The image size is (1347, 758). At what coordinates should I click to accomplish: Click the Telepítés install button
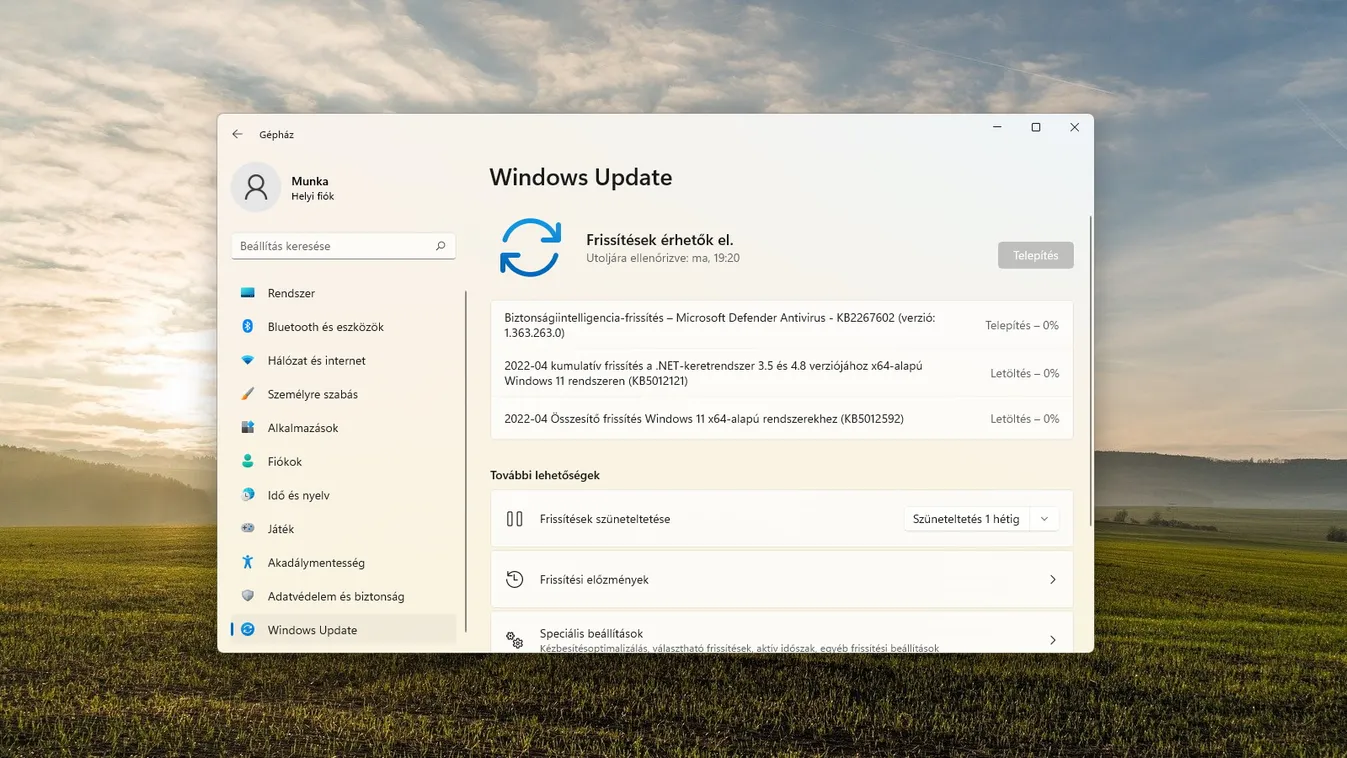[1035, 255]
